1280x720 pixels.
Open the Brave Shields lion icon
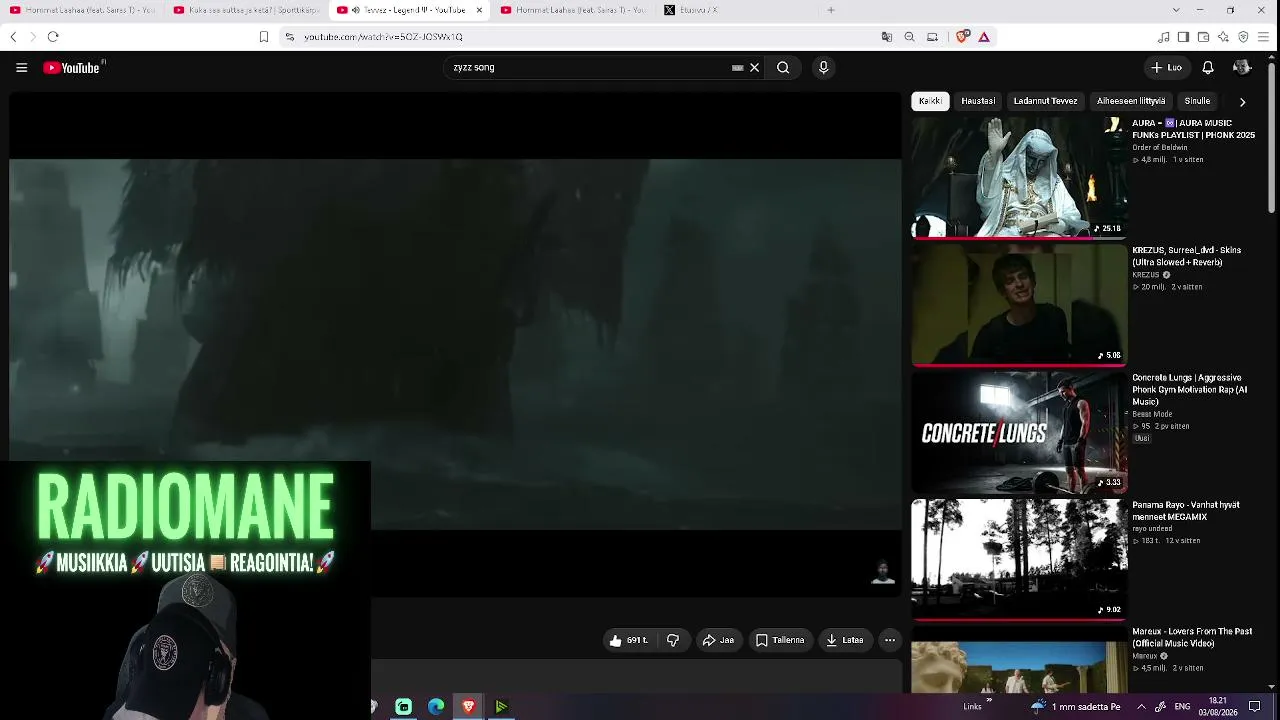point(962,37)
